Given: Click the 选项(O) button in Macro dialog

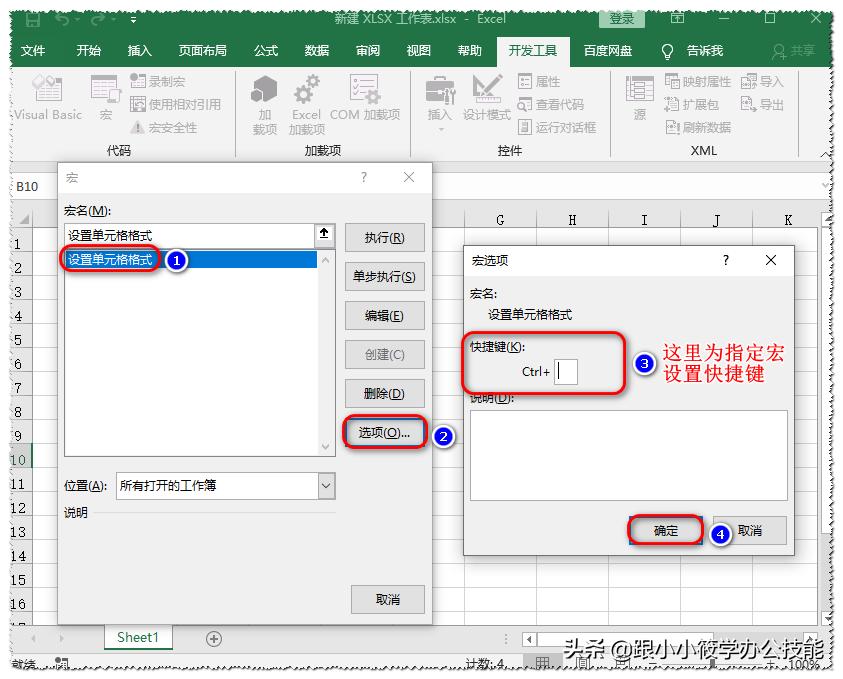Looking at the screenshot, I should (x=385, y=435).
